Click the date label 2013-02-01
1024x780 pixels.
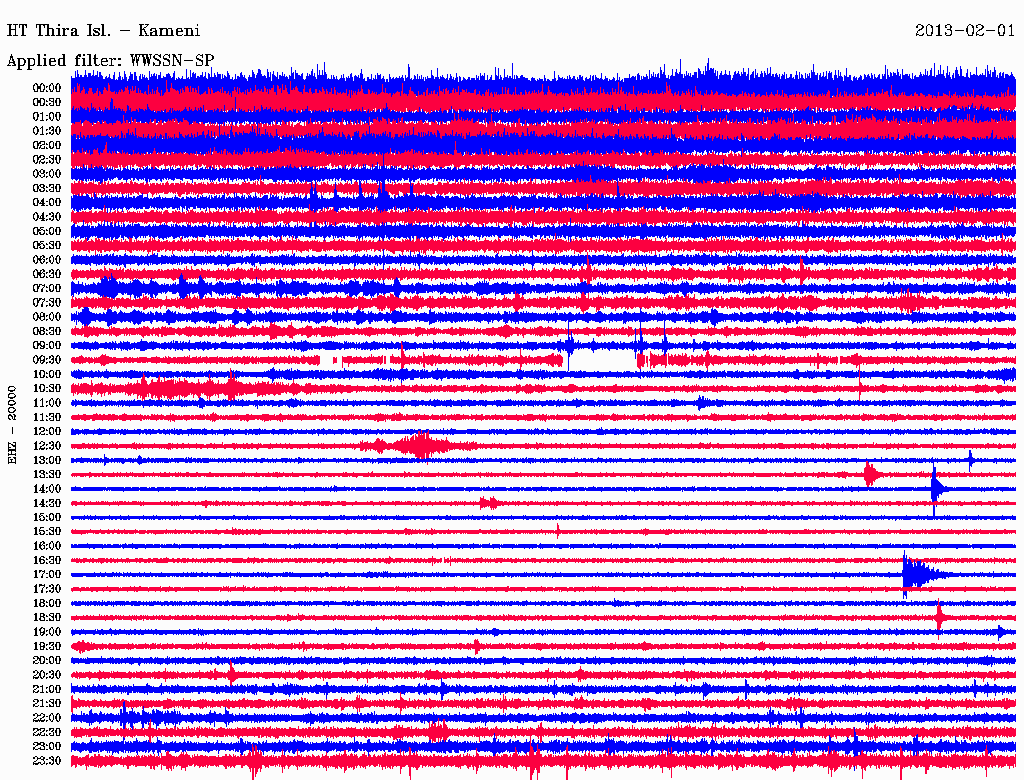[x=965, y=31]
